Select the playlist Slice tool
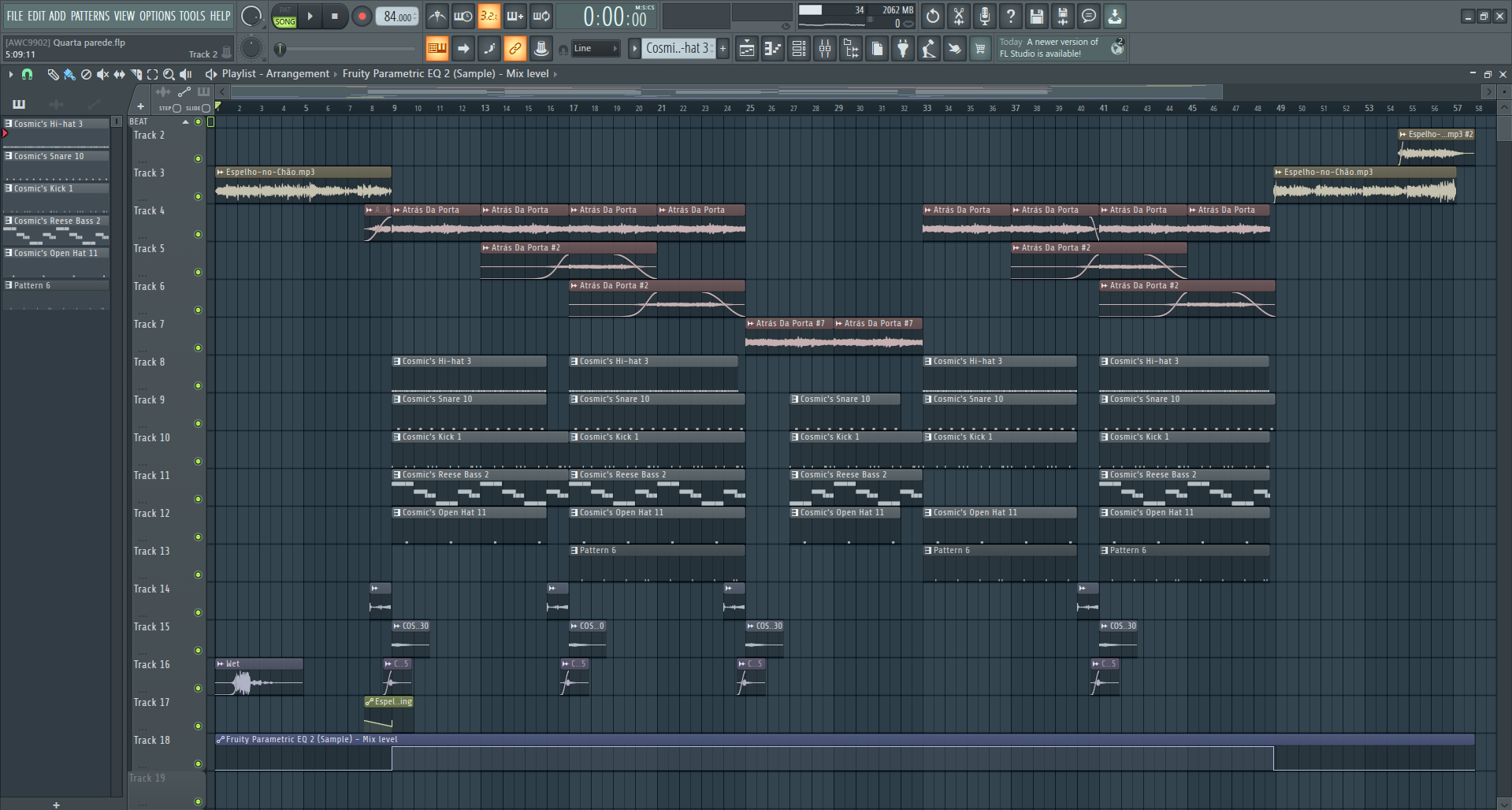Viewport: 1512px width, 810px height. pos(136,74)
